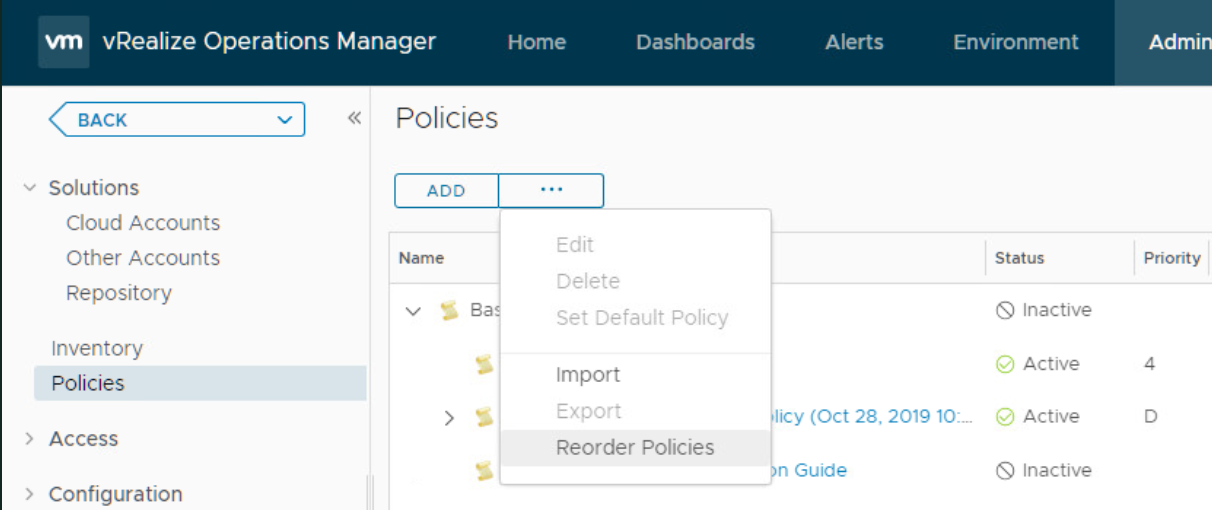Open the policy link ending in Guide
The height and width of the screenshot is (510, 1212).
(x=809, y=470)
